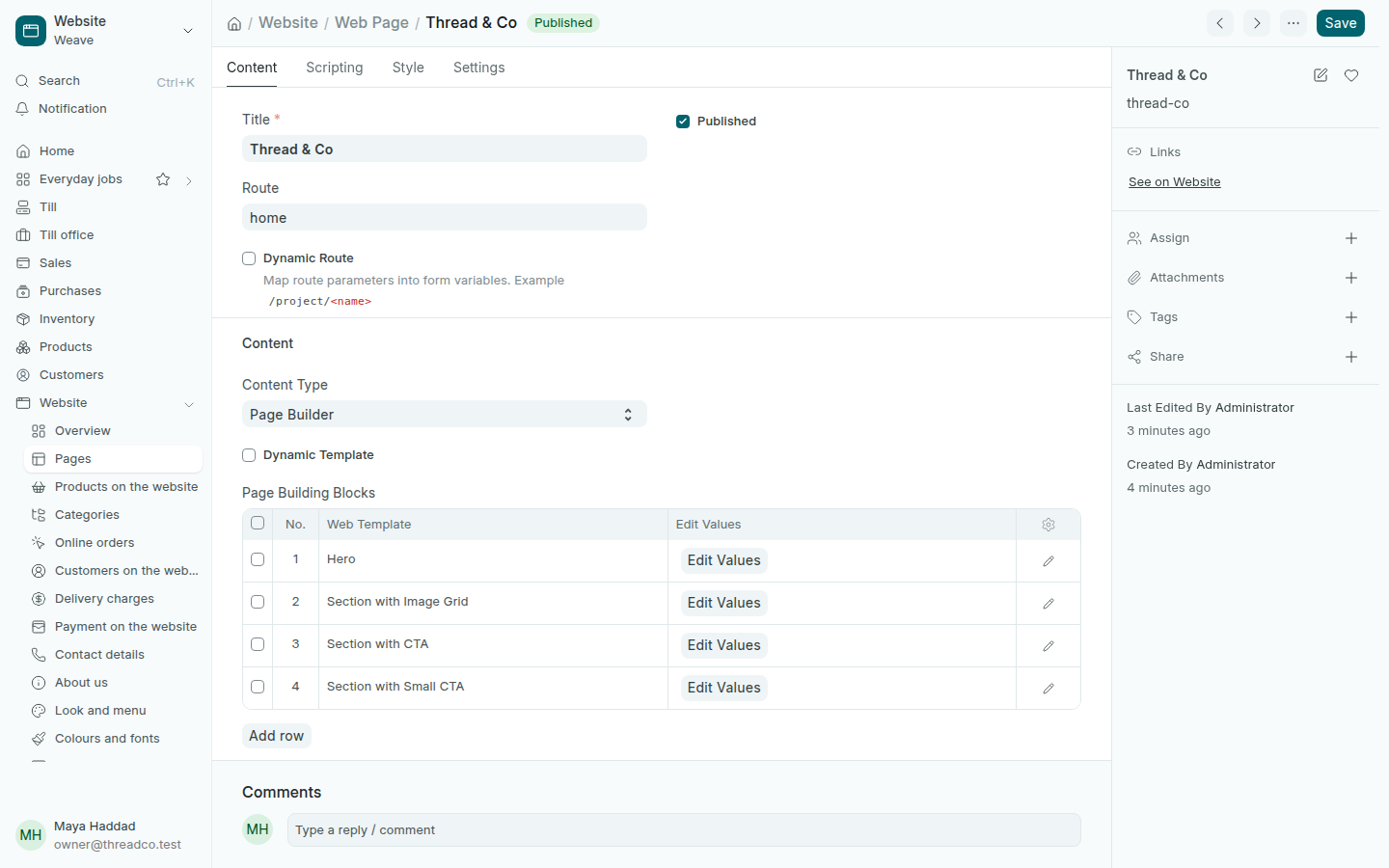Viewport: 1389px width, 868px height.
Task: Expand the Everyday jobs chevron
Action: point(189,180)
